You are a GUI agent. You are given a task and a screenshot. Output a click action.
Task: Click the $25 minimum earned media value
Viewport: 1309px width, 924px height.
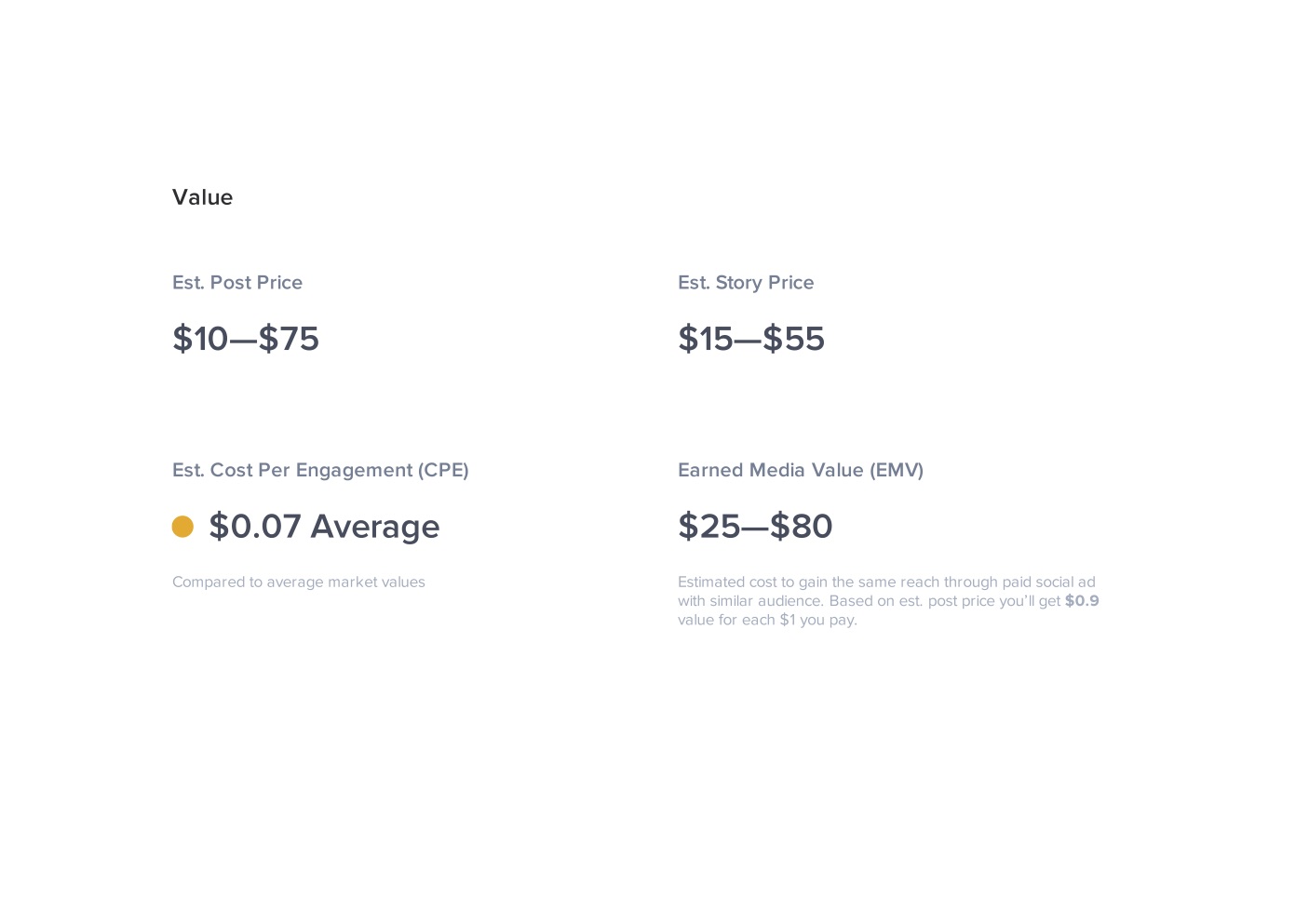click(x=708, y=527)
